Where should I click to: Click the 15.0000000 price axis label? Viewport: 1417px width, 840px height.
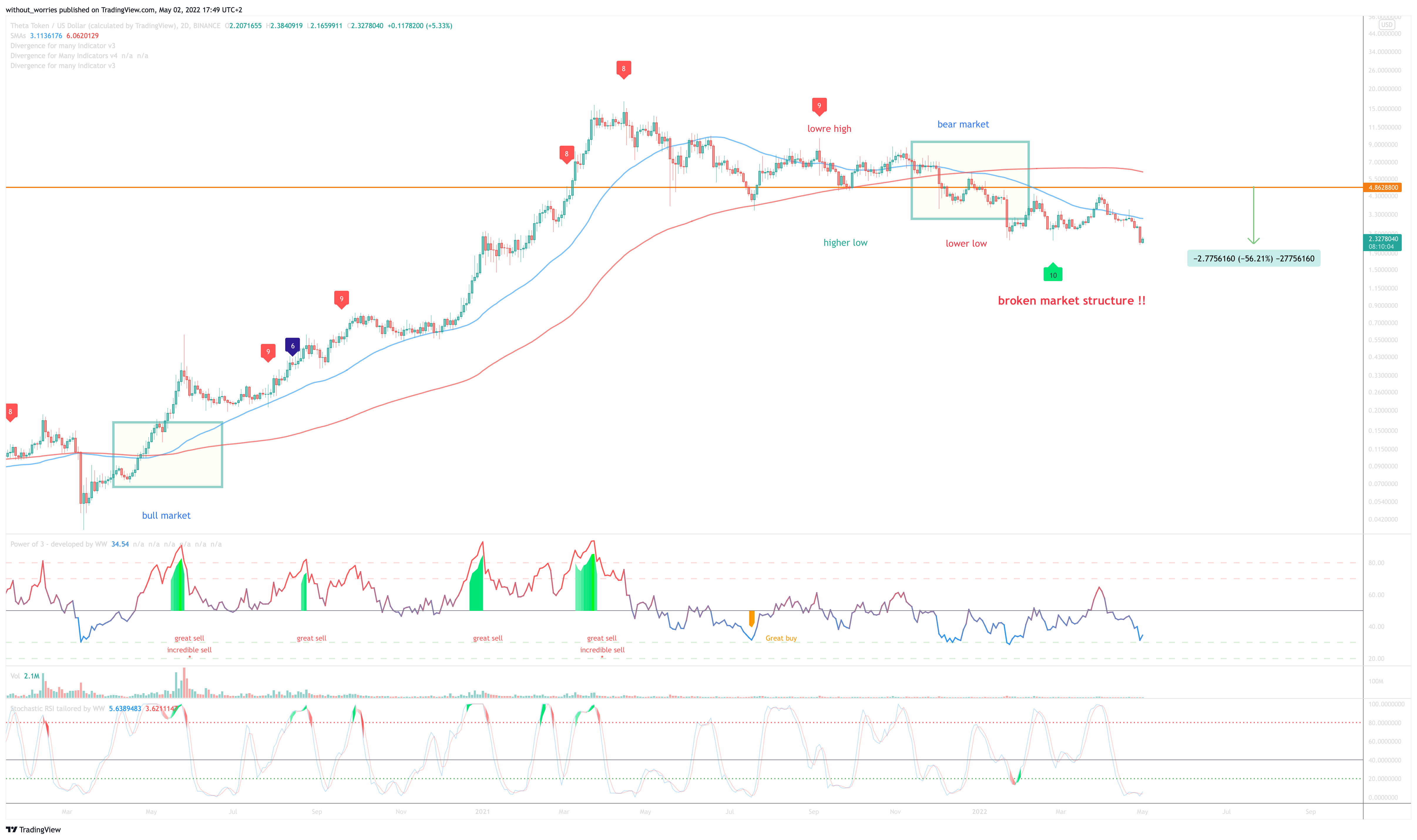[x=1385, y=109]
